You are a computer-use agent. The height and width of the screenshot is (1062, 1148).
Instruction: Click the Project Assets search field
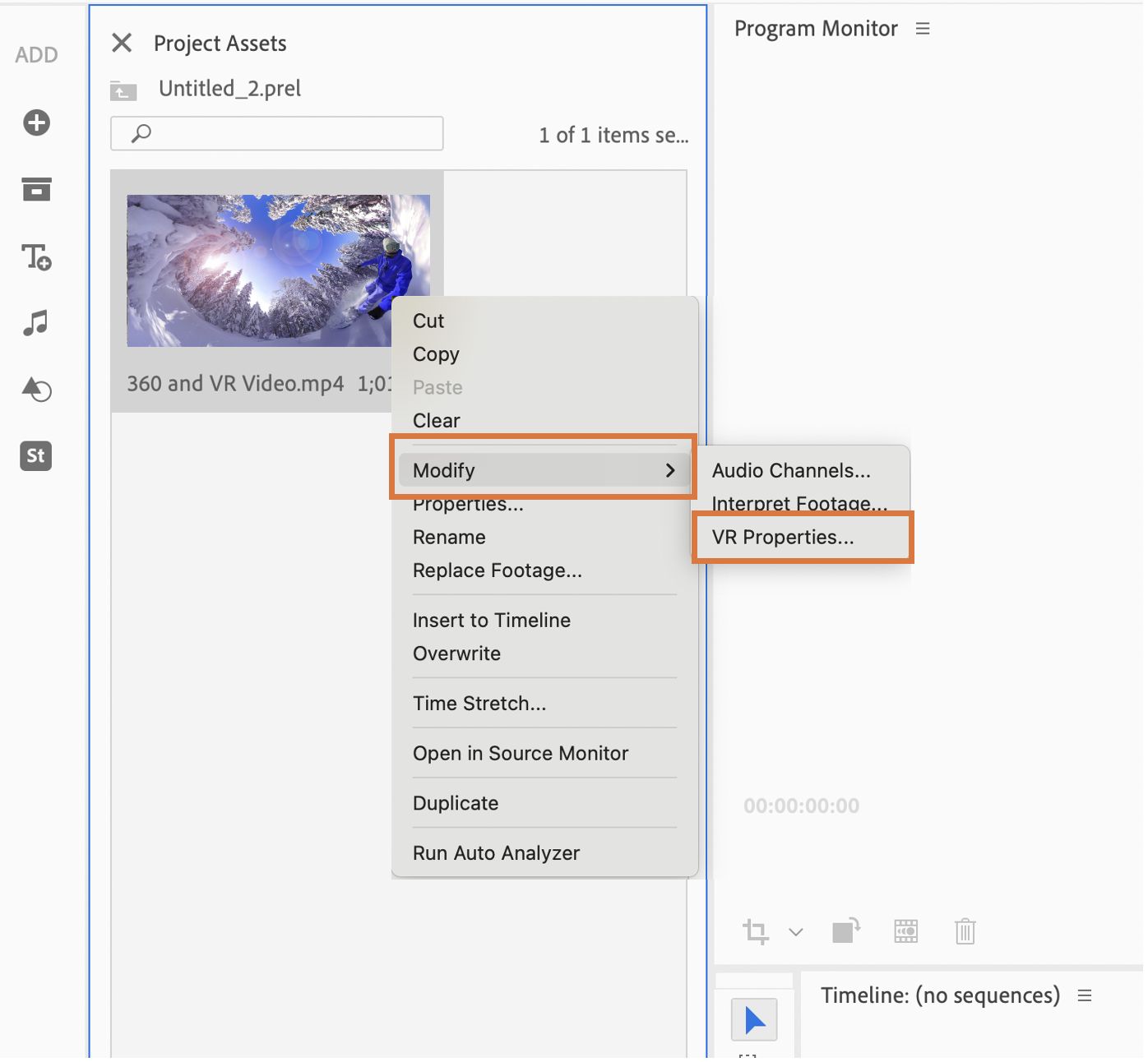click(288, 133)
